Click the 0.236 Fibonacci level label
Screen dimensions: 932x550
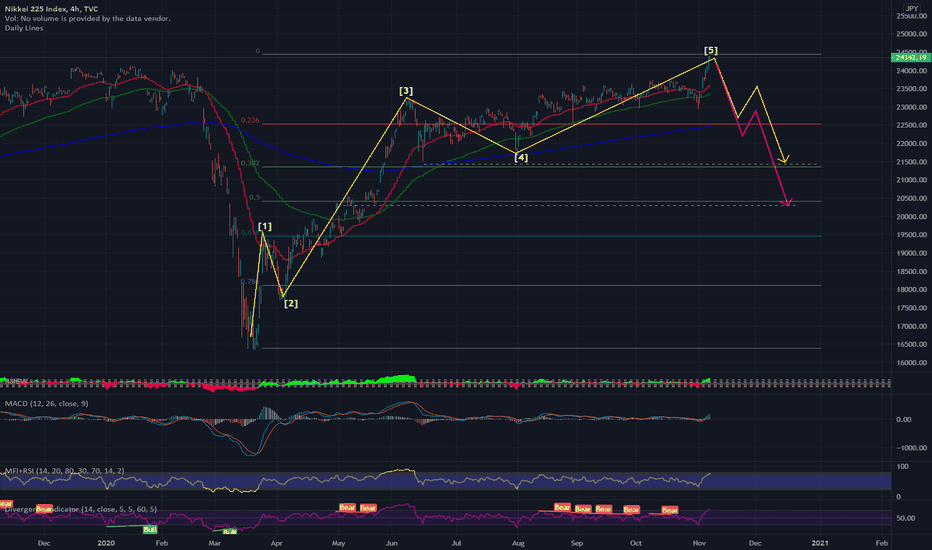coord(250,120)
